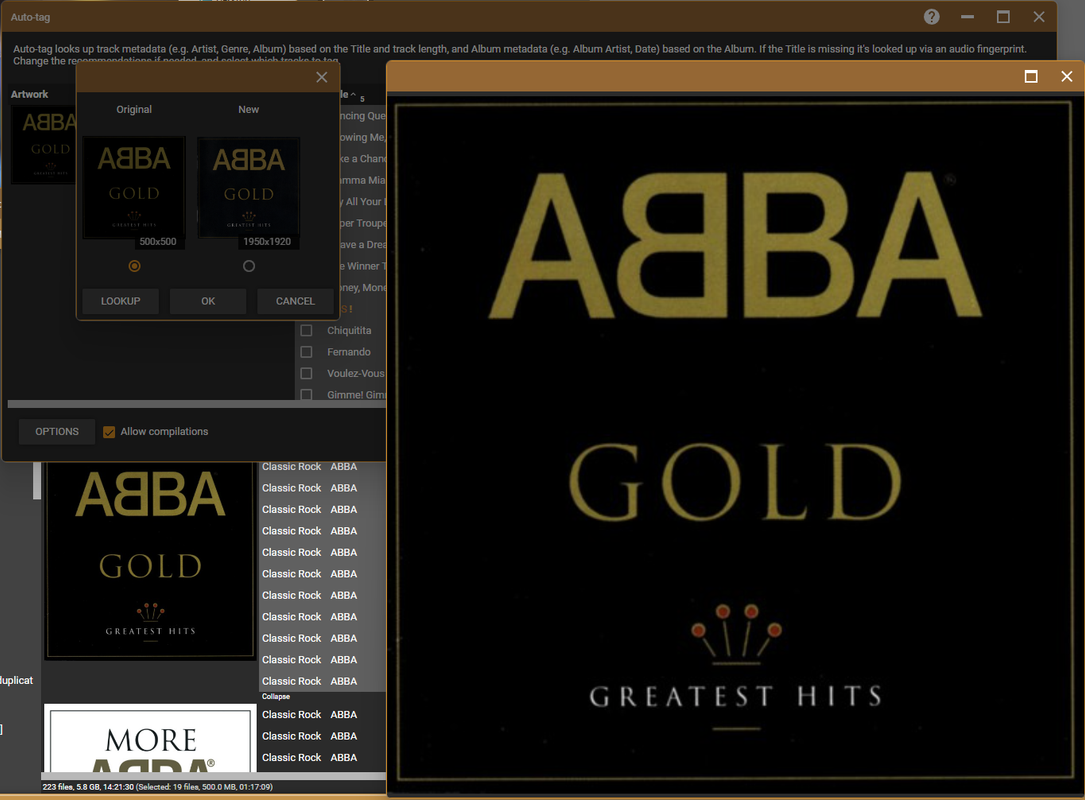Close the large artwork preview window

(x=1066, y=76)
